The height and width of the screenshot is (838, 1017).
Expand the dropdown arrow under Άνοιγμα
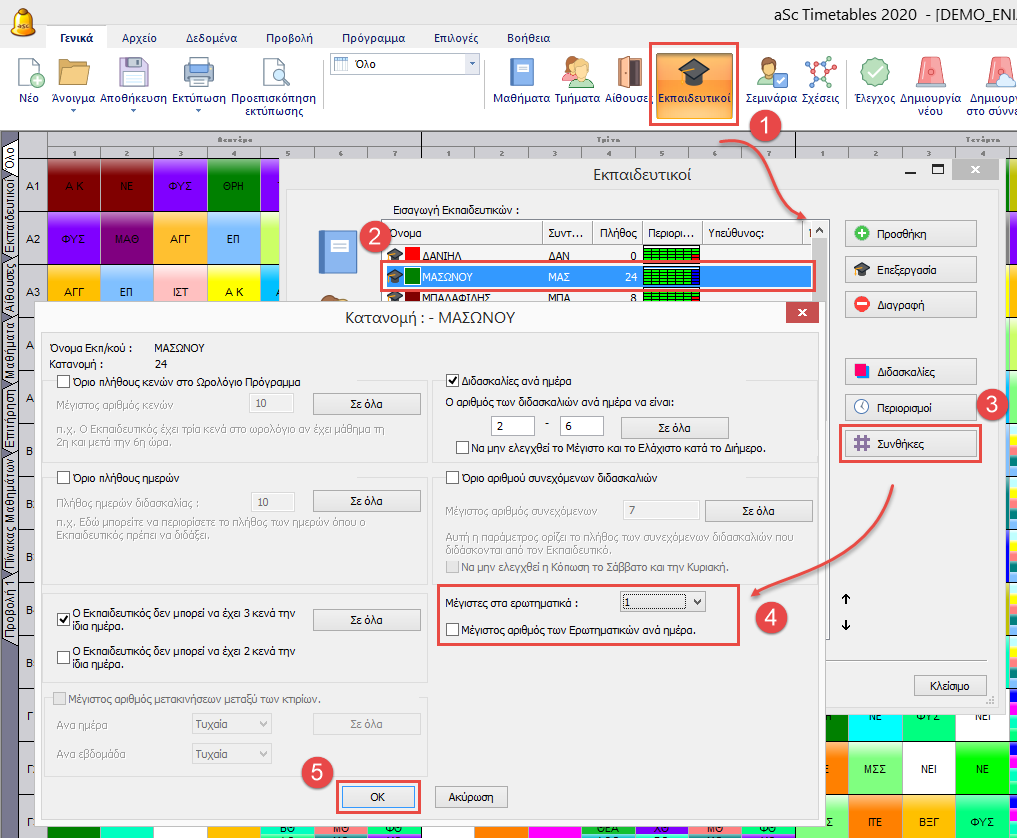pyautogui.click(x=74, y=138)
